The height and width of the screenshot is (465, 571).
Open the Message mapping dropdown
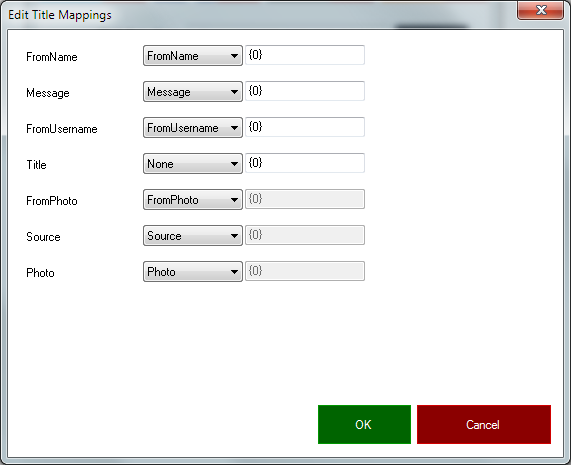click(193, 92)
